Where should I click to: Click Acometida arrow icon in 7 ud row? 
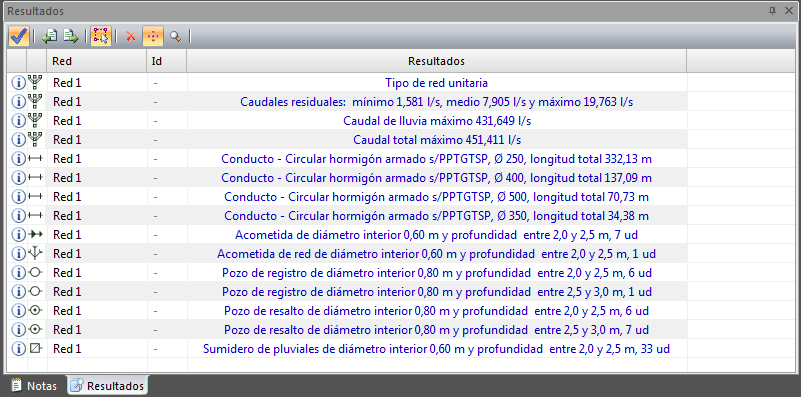point(36,235)
